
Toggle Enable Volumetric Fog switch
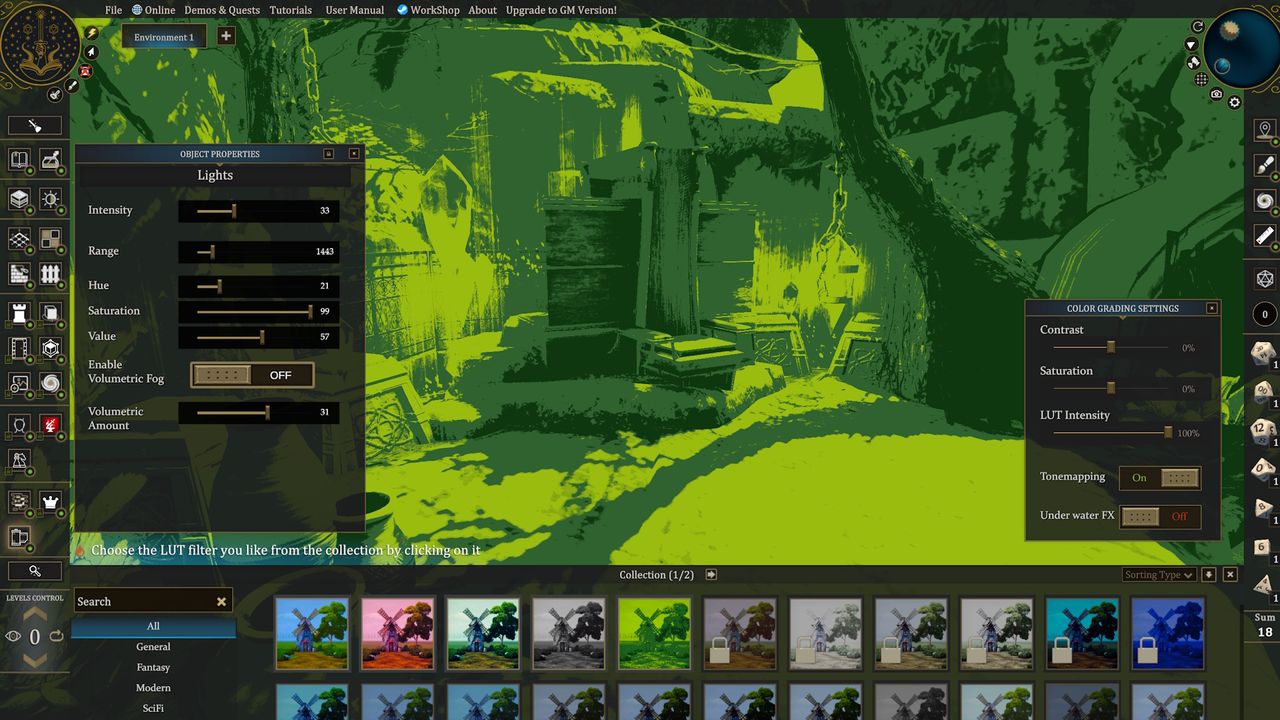[252, 375]
